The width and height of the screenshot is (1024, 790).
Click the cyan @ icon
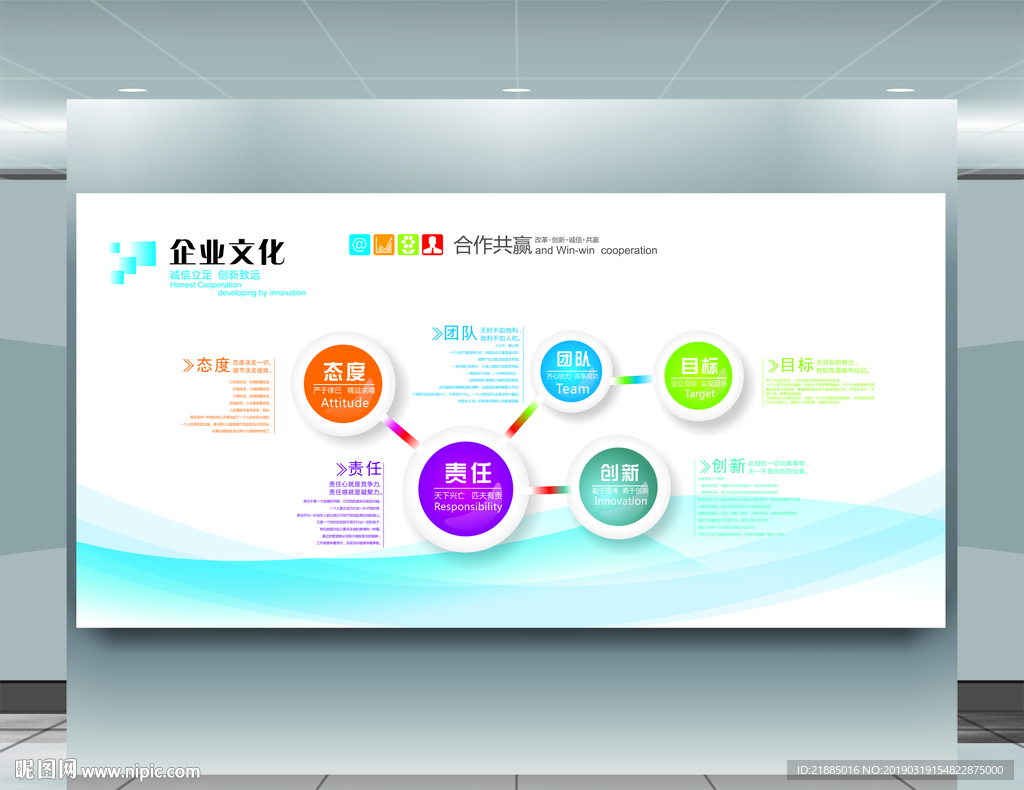(x=359, y=244)
